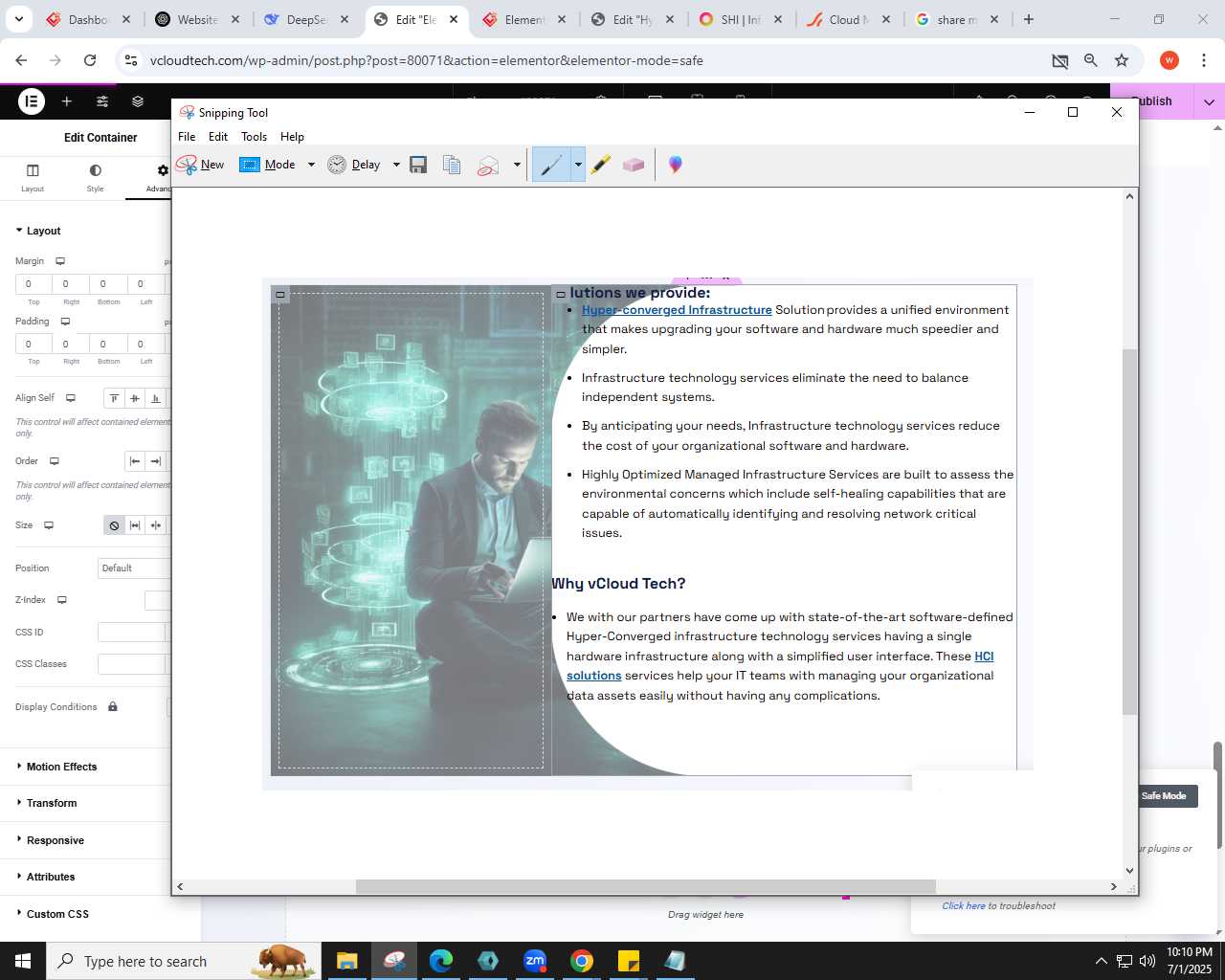Set Align Self to end (bottom)
Screen dimensions: 1225x980
point(156,398)
